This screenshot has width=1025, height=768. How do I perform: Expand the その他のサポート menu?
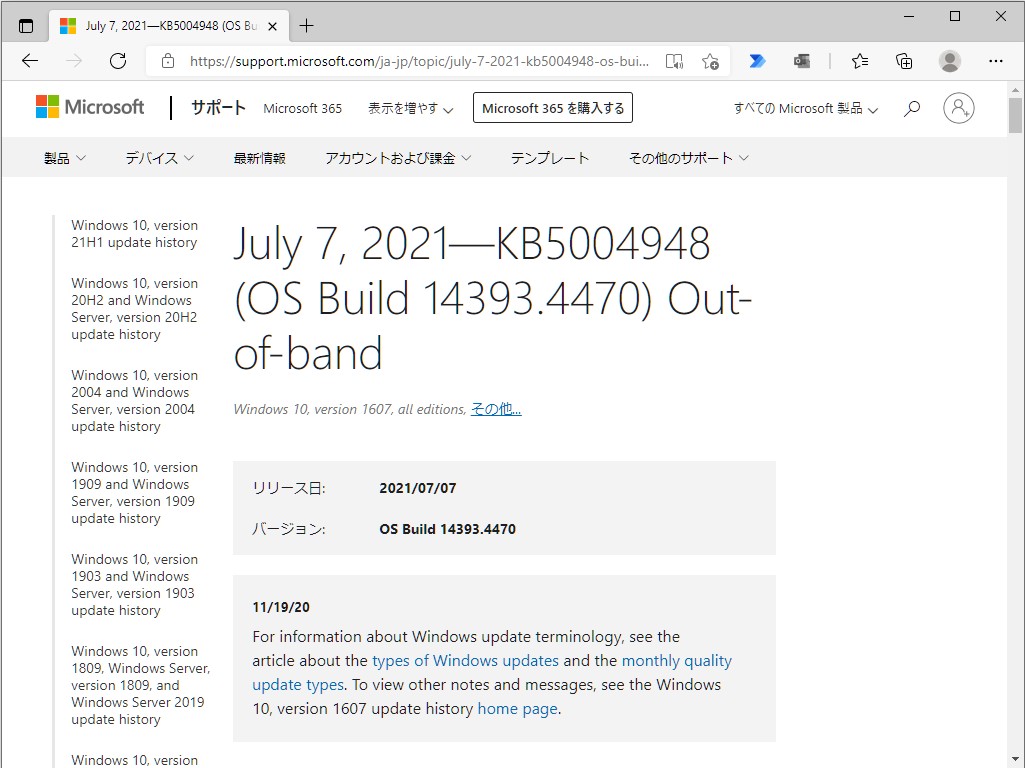pyautogui.click(x=688, y=158)
